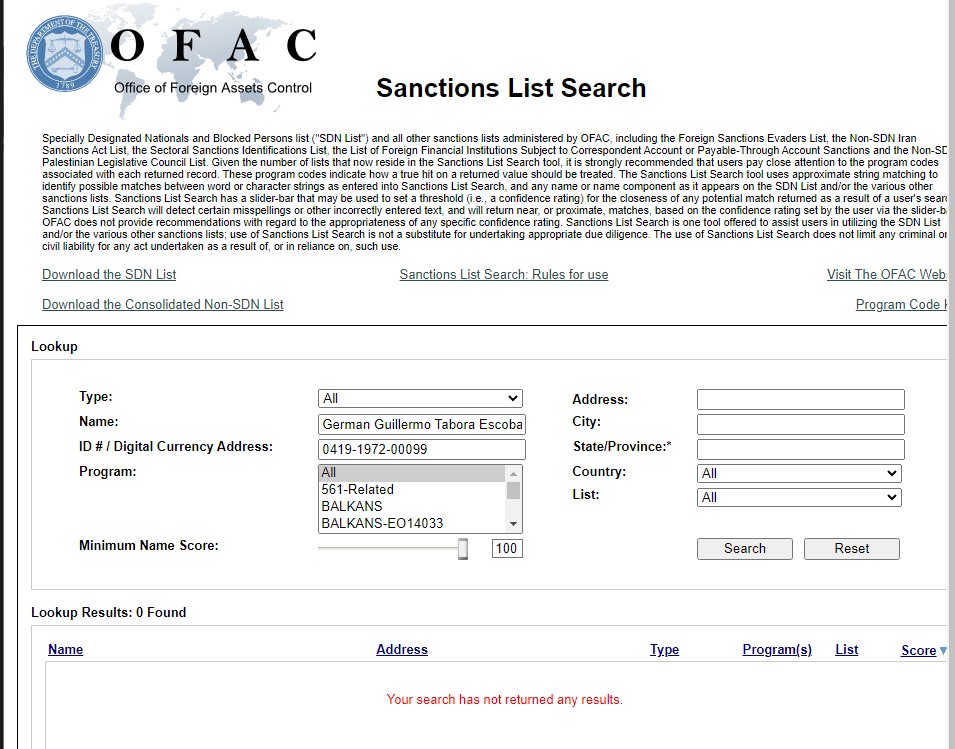Focus the Address text field
Screen dimensions: 955x749
pyautogui.click(x=800, y=399)
